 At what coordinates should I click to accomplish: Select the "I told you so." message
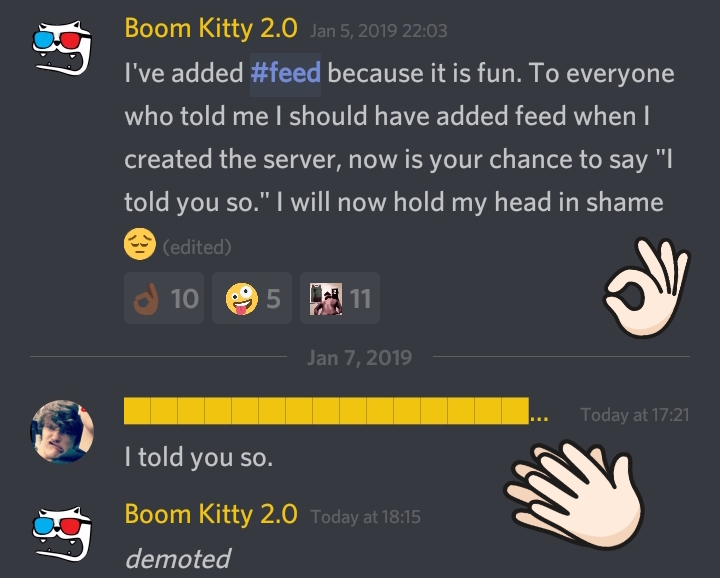pos(198,459)
